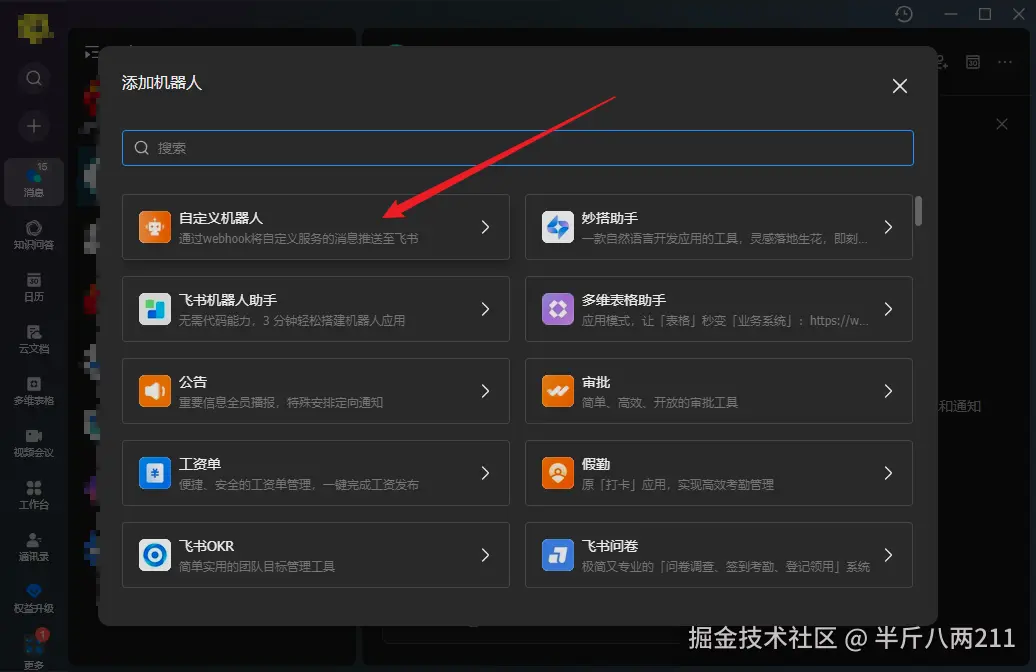This screenshot has height=672, width=1036.
Task: Expand the 妙搭助手 chevron arrow
Action: click(x=888, y=227)
